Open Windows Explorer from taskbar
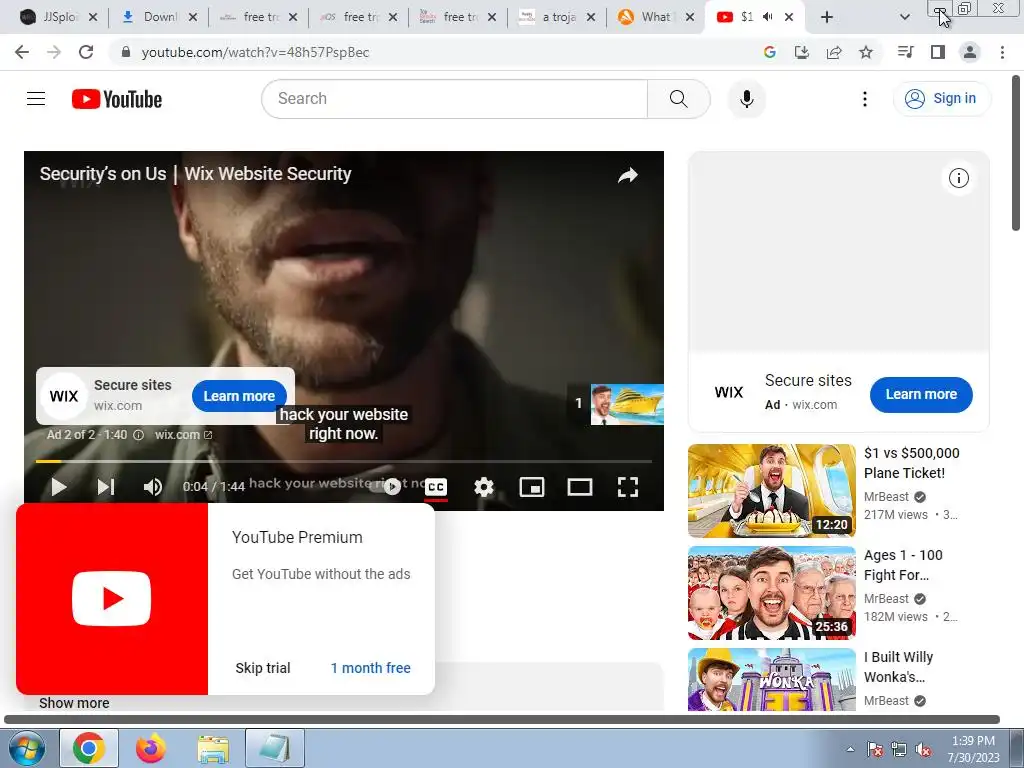 click(213, 748)
